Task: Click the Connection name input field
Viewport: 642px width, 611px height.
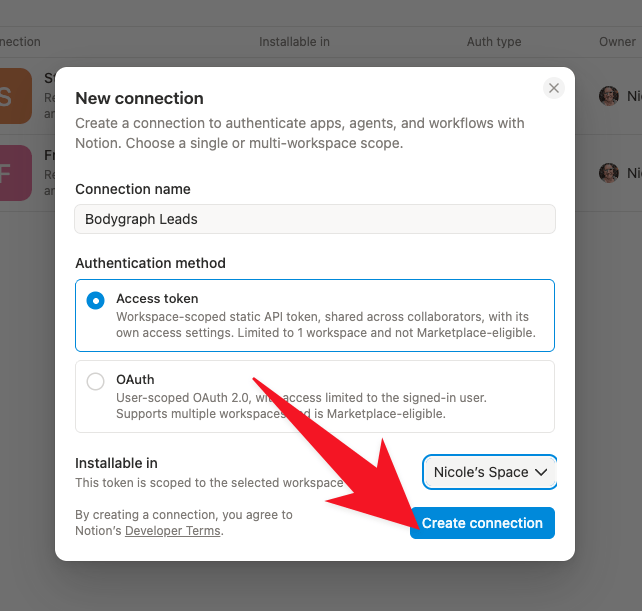Action: [315, 219]
